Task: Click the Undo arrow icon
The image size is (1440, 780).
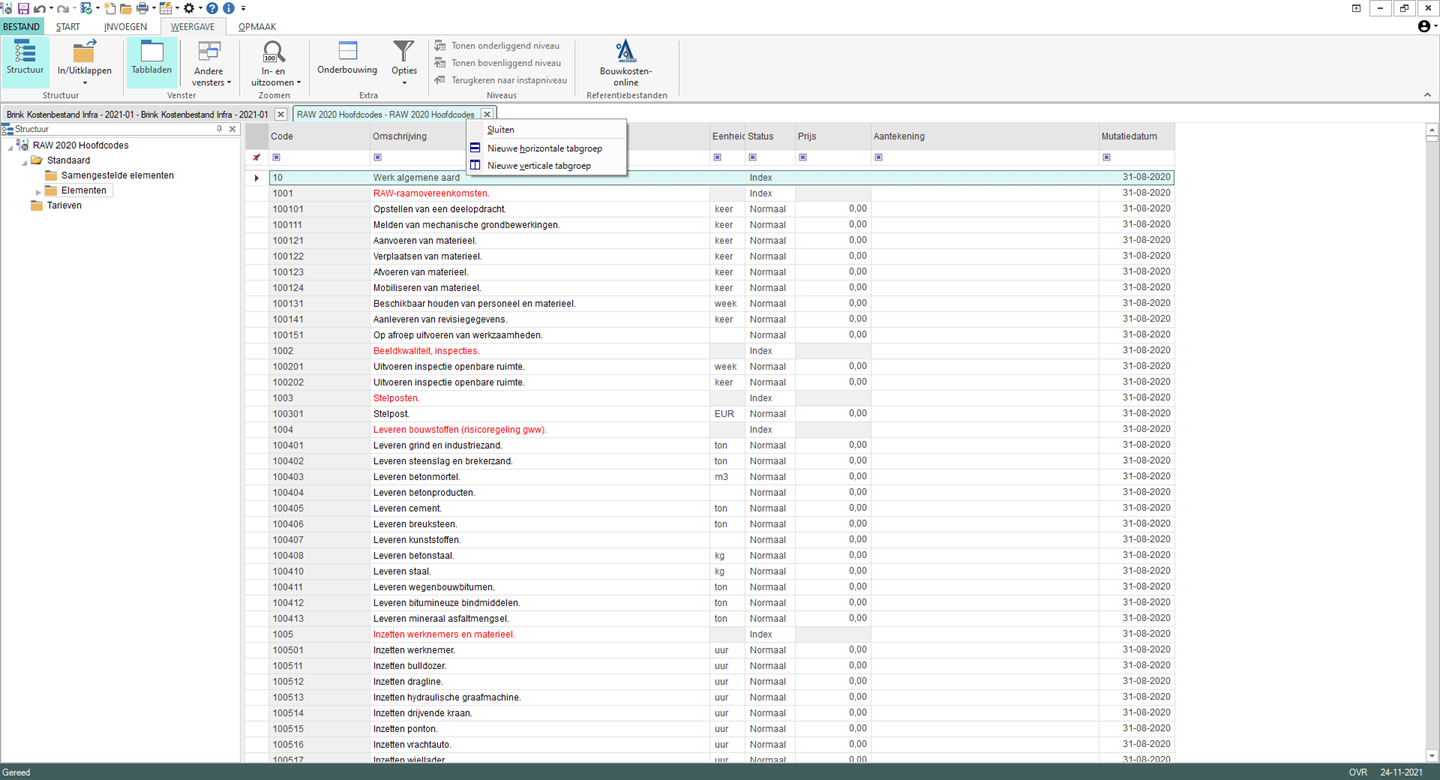Action: click(39, 8)
